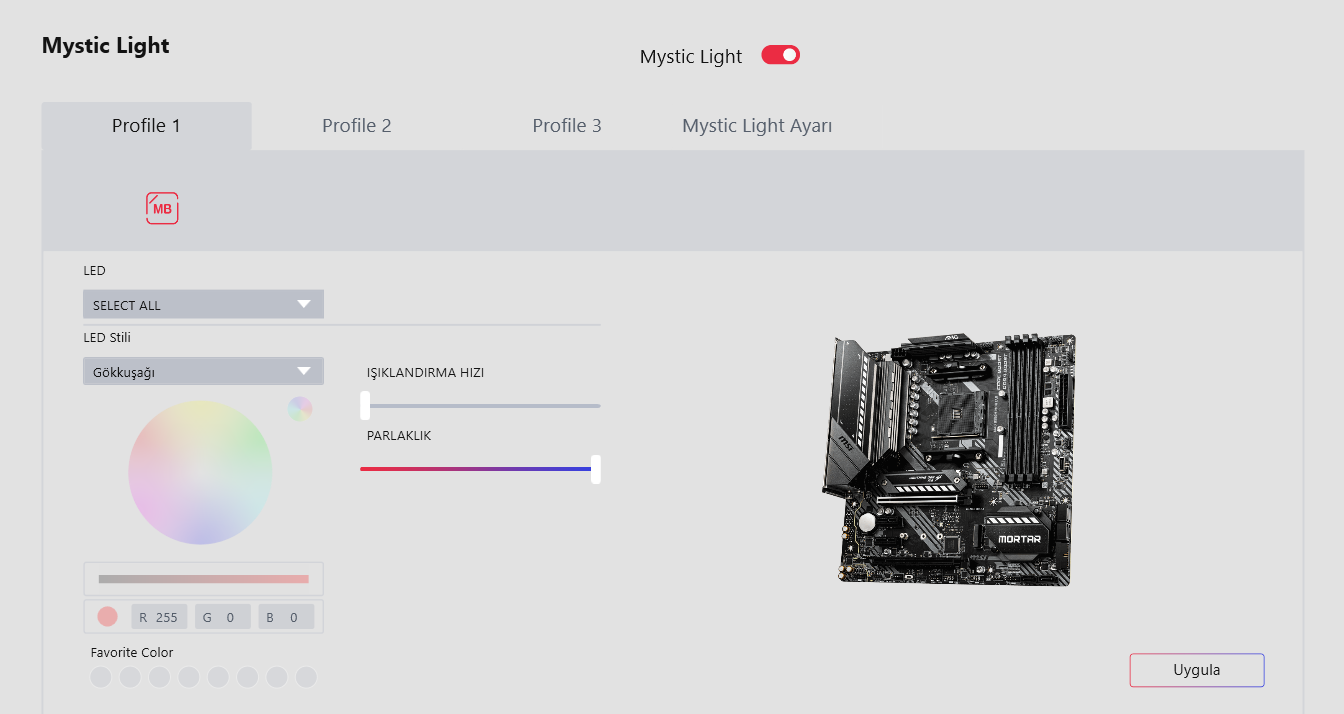
Task: Select the first Favorite Color slot
Action: 101,678
